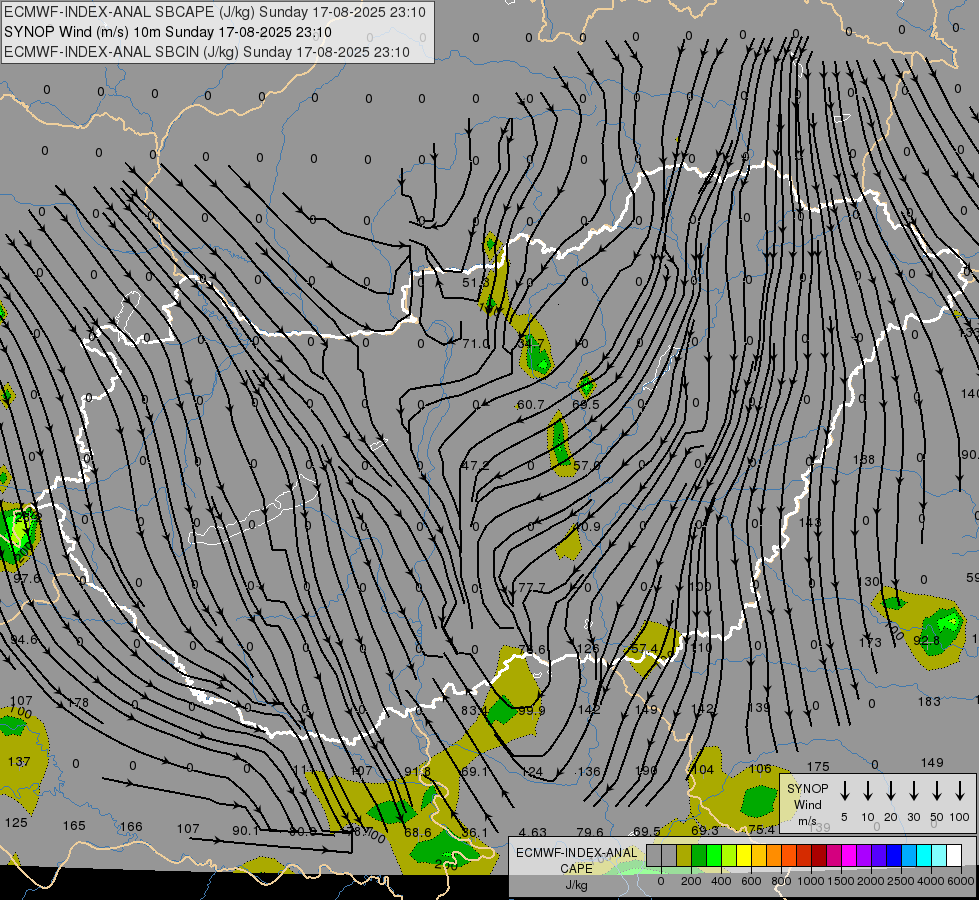The image size is (979, 900).
Task: Click the 68.6 value on olive area
Action: click(x=418, y=832)
